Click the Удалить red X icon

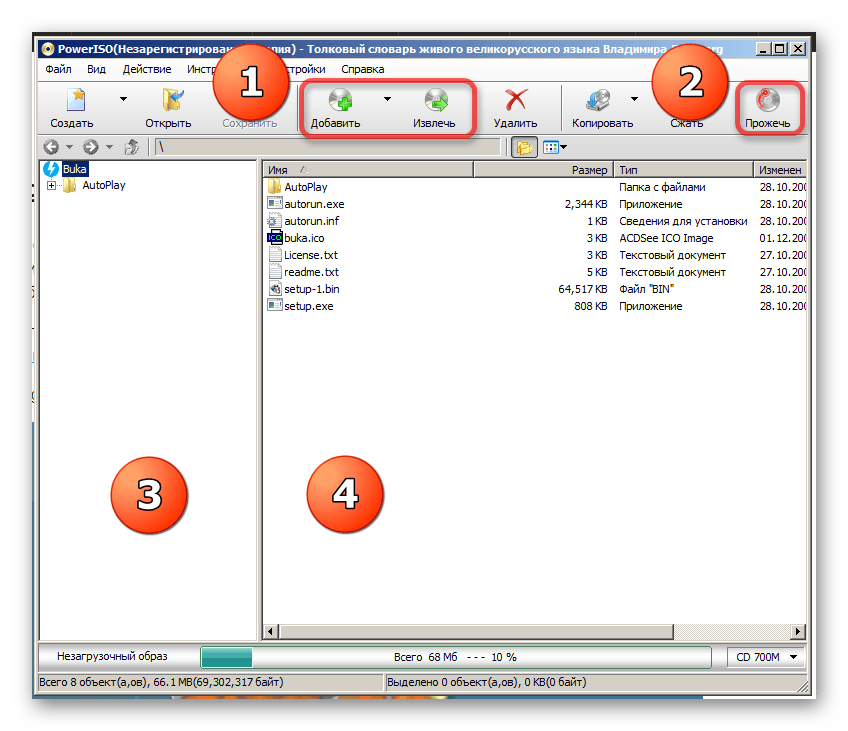pos(515,101)
